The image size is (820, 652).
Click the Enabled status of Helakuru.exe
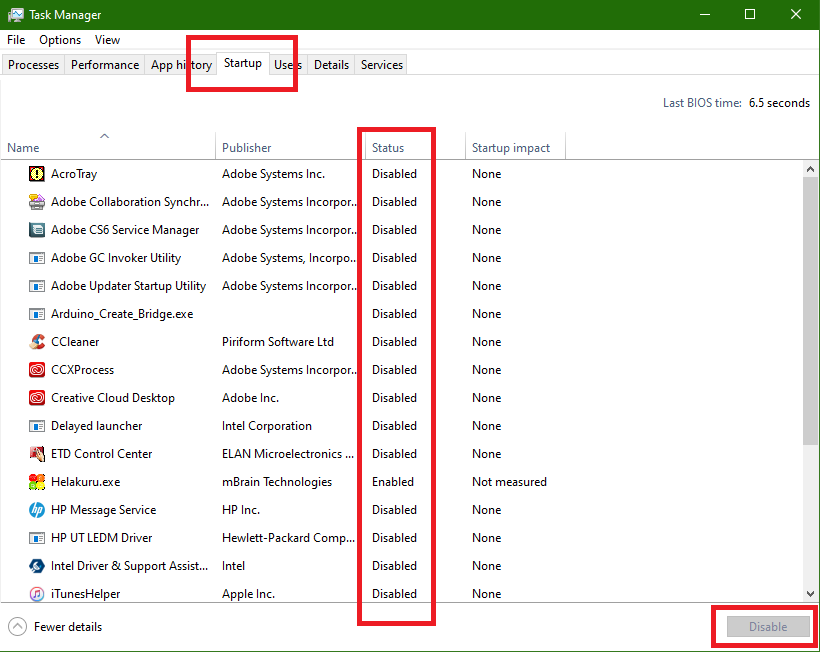(393, 482)
